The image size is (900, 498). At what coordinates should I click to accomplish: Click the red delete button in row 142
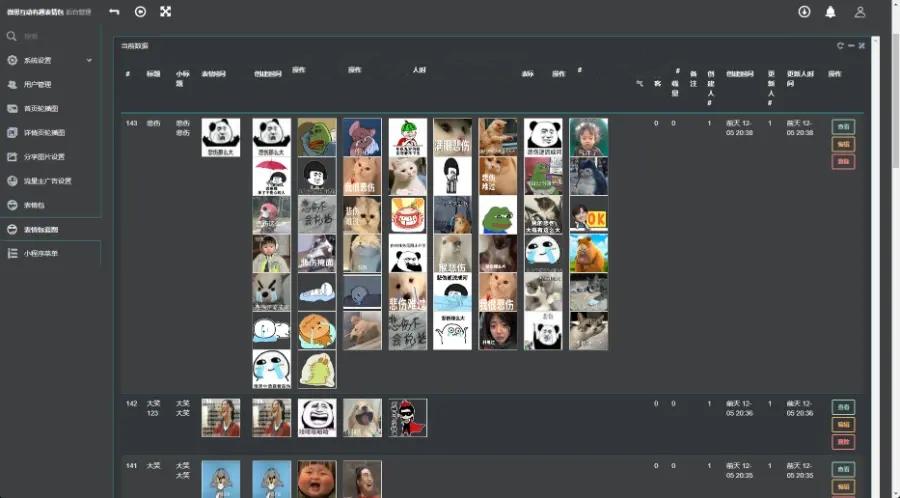pyautogui.click(x=843, y=442)
